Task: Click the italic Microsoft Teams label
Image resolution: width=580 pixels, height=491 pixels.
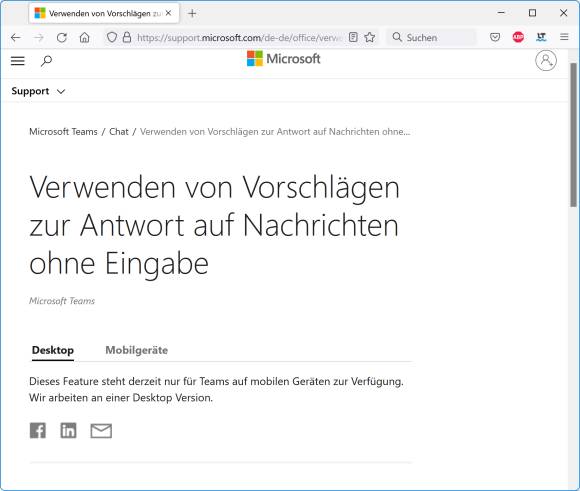Action: click(62, 301)
